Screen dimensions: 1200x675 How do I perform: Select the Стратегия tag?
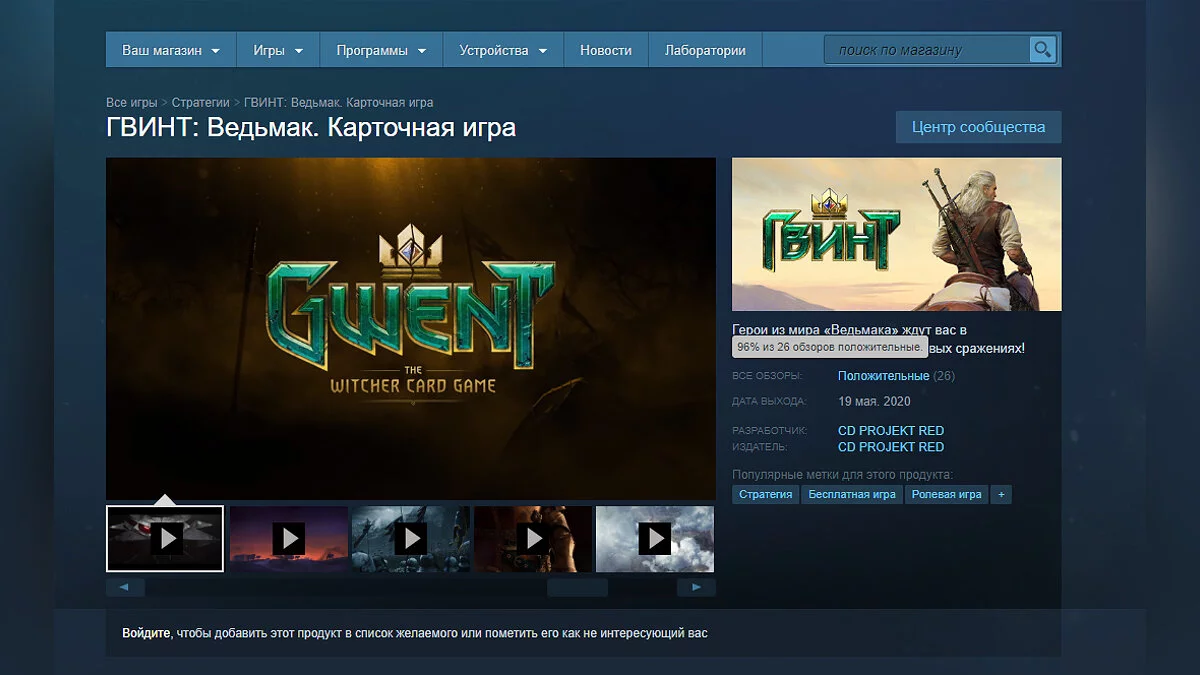click(x=765, y=495)
